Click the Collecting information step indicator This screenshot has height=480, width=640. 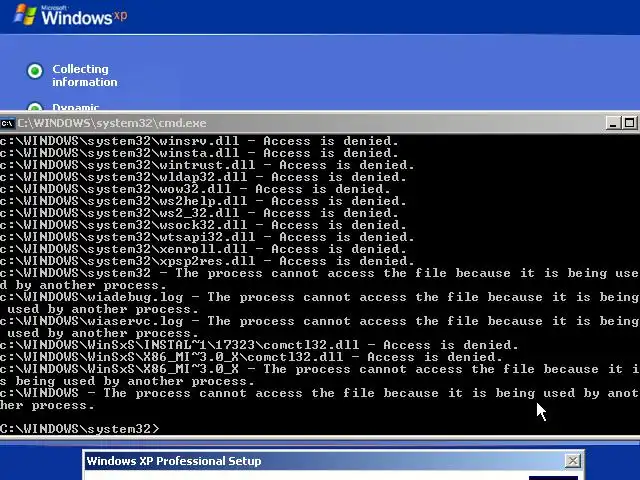click(35, 71)
